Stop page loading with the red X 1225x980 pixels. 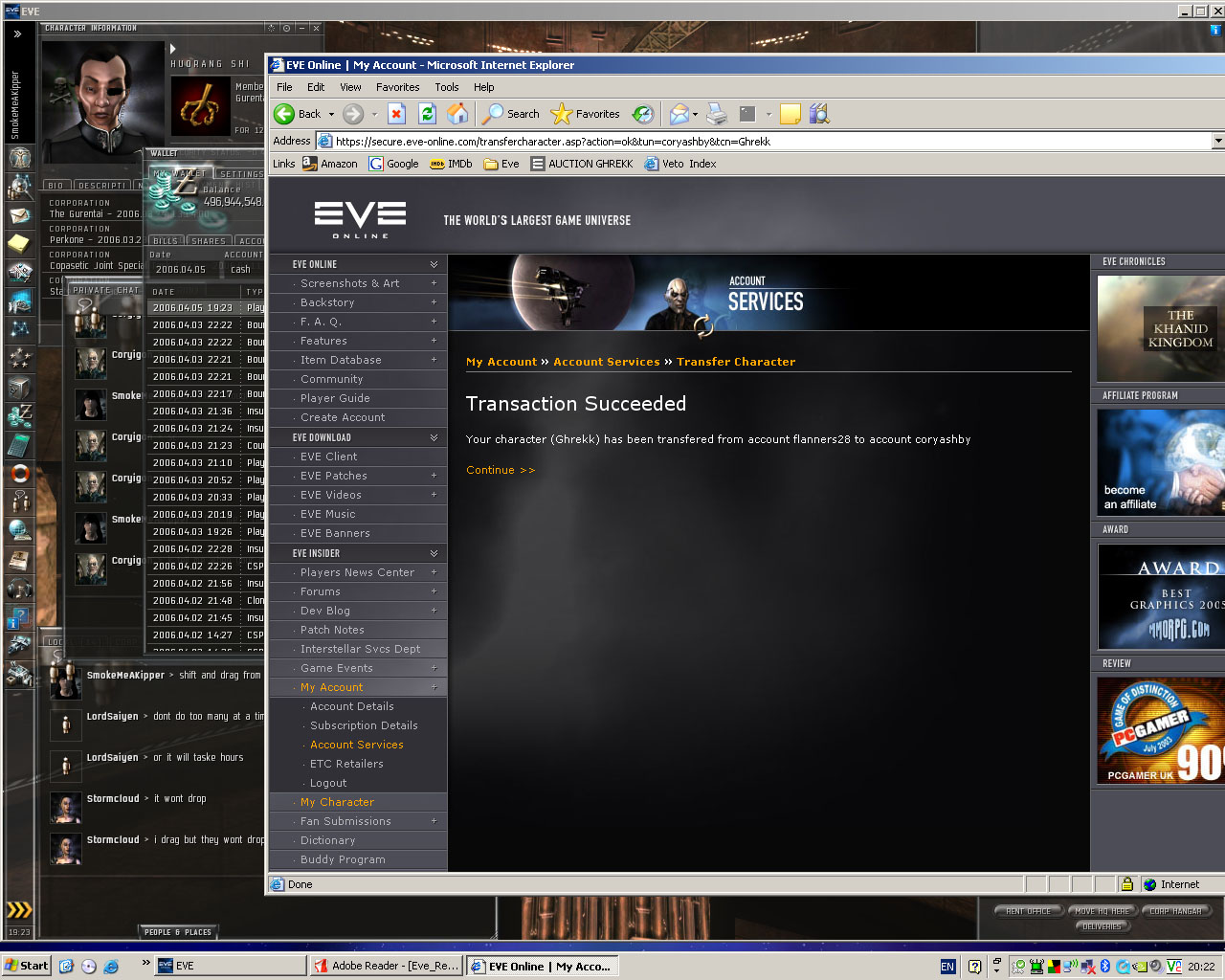click(396, 114)
